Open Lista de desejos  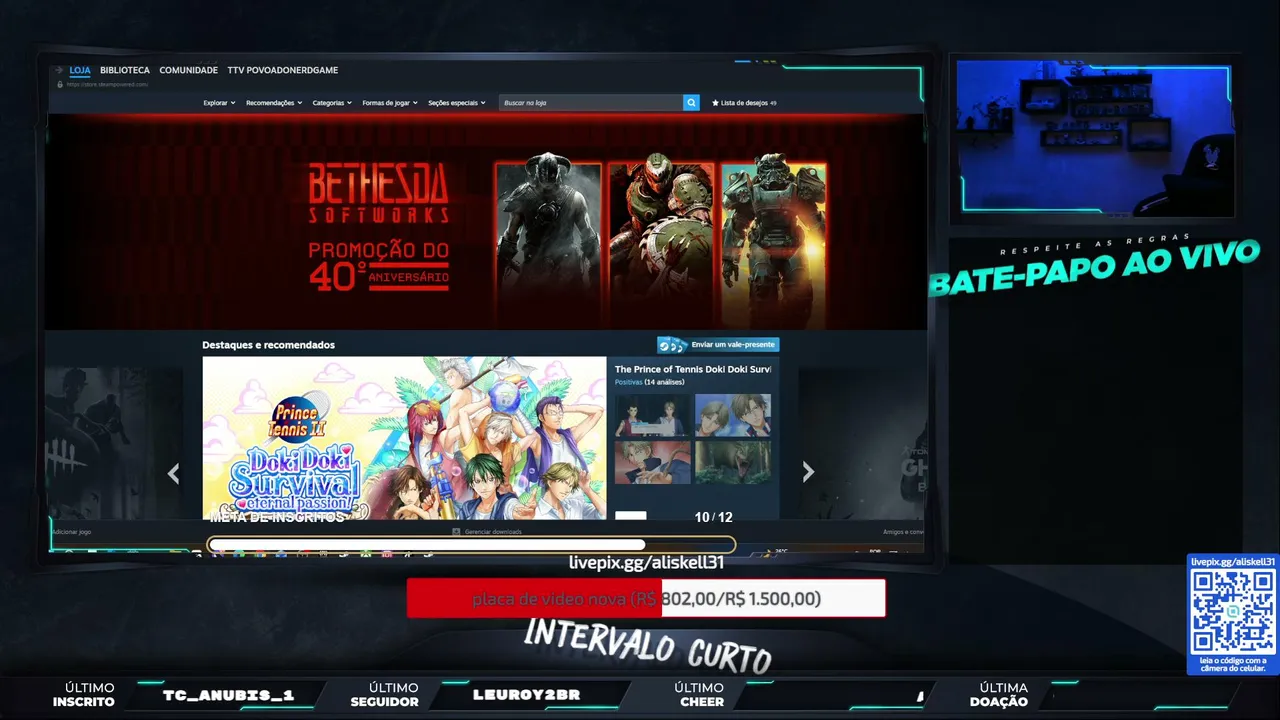[744, 103]
